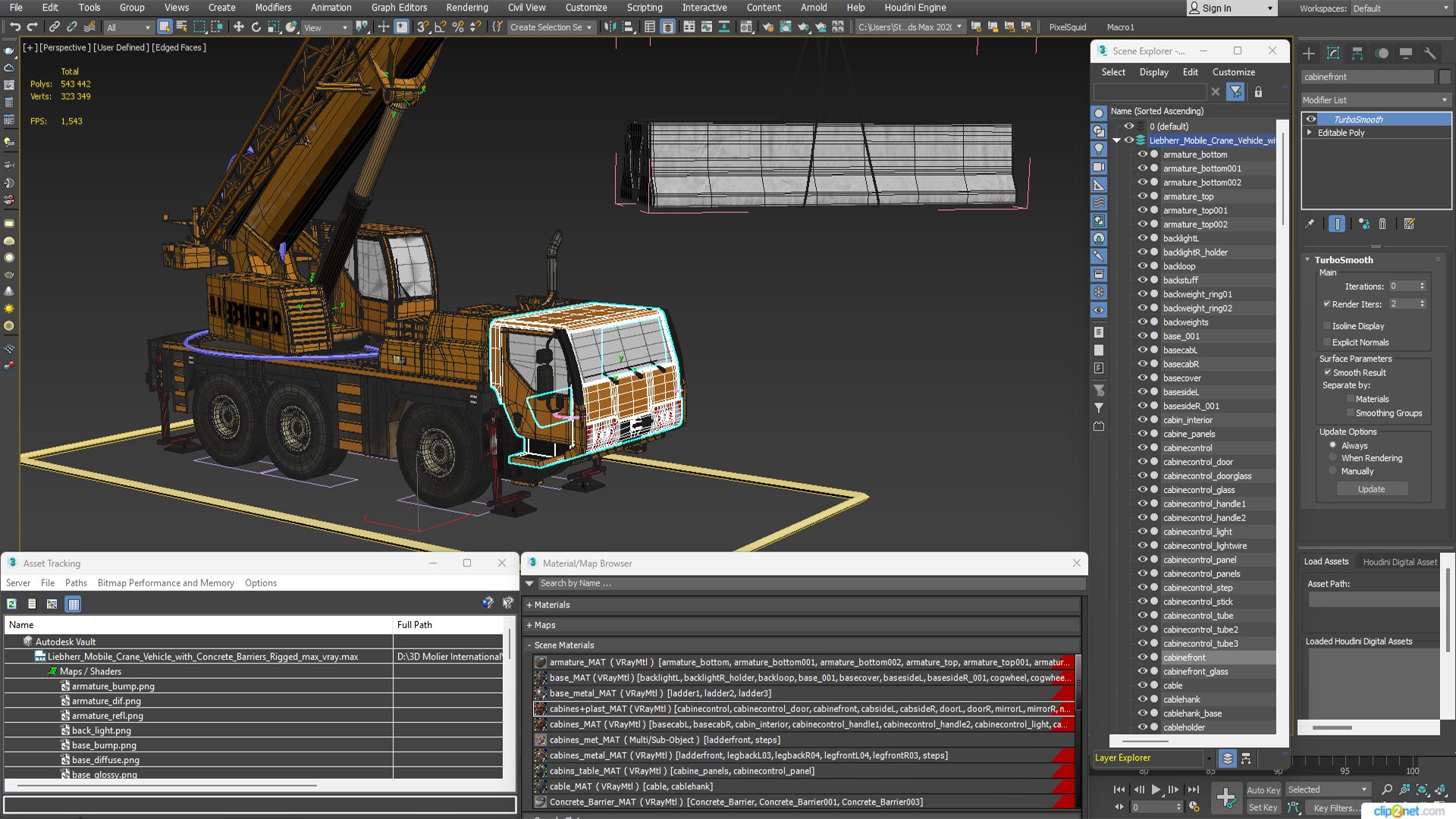Open the Hierarchy tab in command panel
The width and height of the screenshot is (1456, 819).
point(1357,53)
